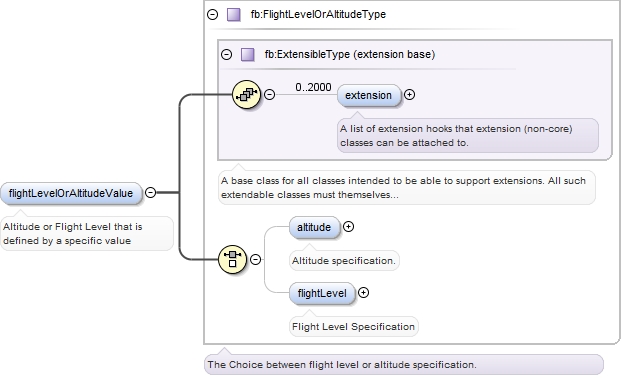Viewport: 622px width, 378px height.
Task: Select the extension element node
Action: tap(369, 96)
